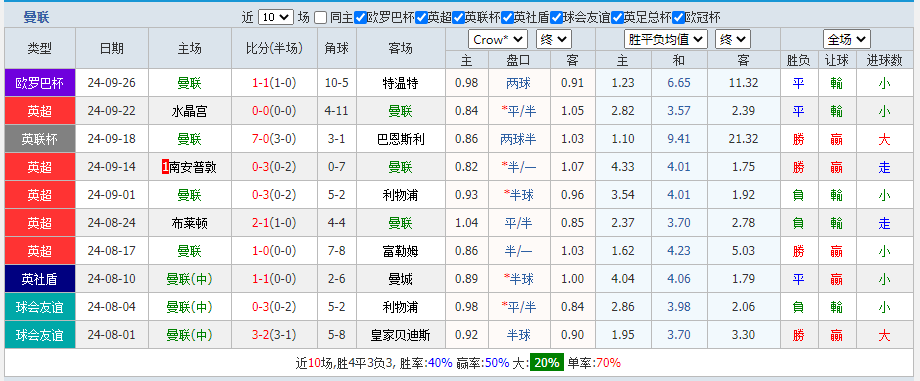
Task: Click the 0-0(0-0) score at 水晶宫
Action: click(274, 111)
